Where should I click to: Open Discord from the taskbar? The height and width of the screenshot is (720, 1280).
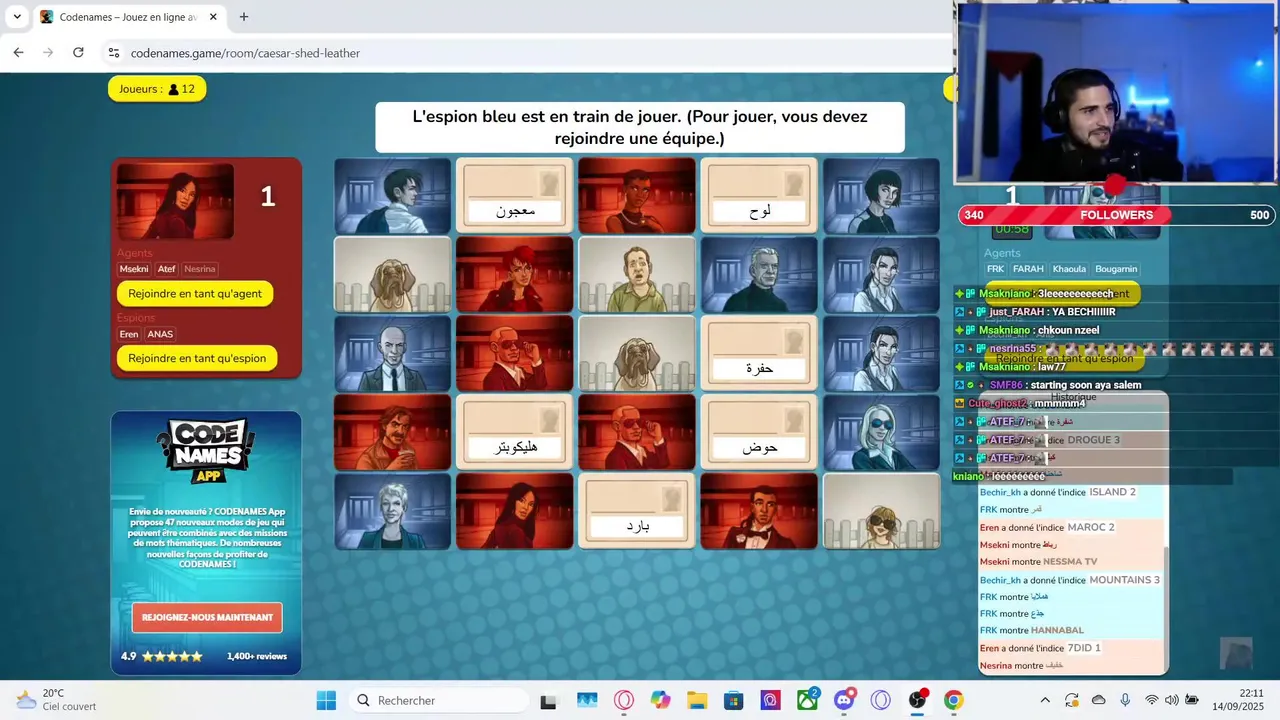point(844,700)
